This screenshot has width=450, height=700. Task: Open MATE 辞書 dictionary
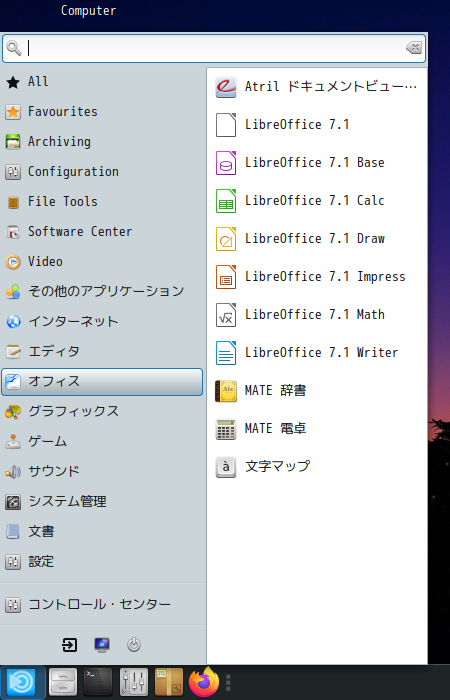tap(316, 391)
